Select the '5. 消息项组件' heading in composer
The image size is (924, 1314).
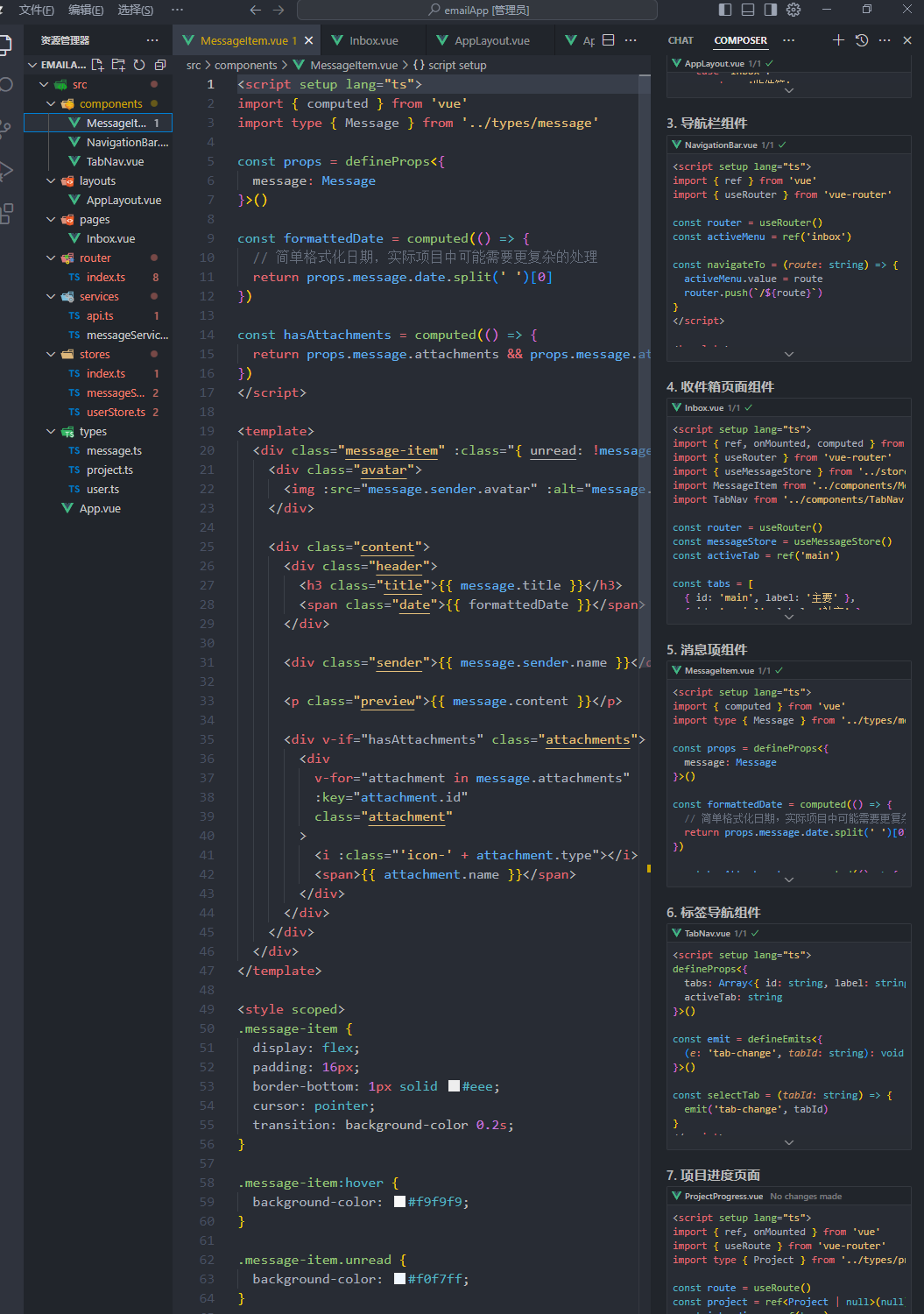click(x=707, y=649)
